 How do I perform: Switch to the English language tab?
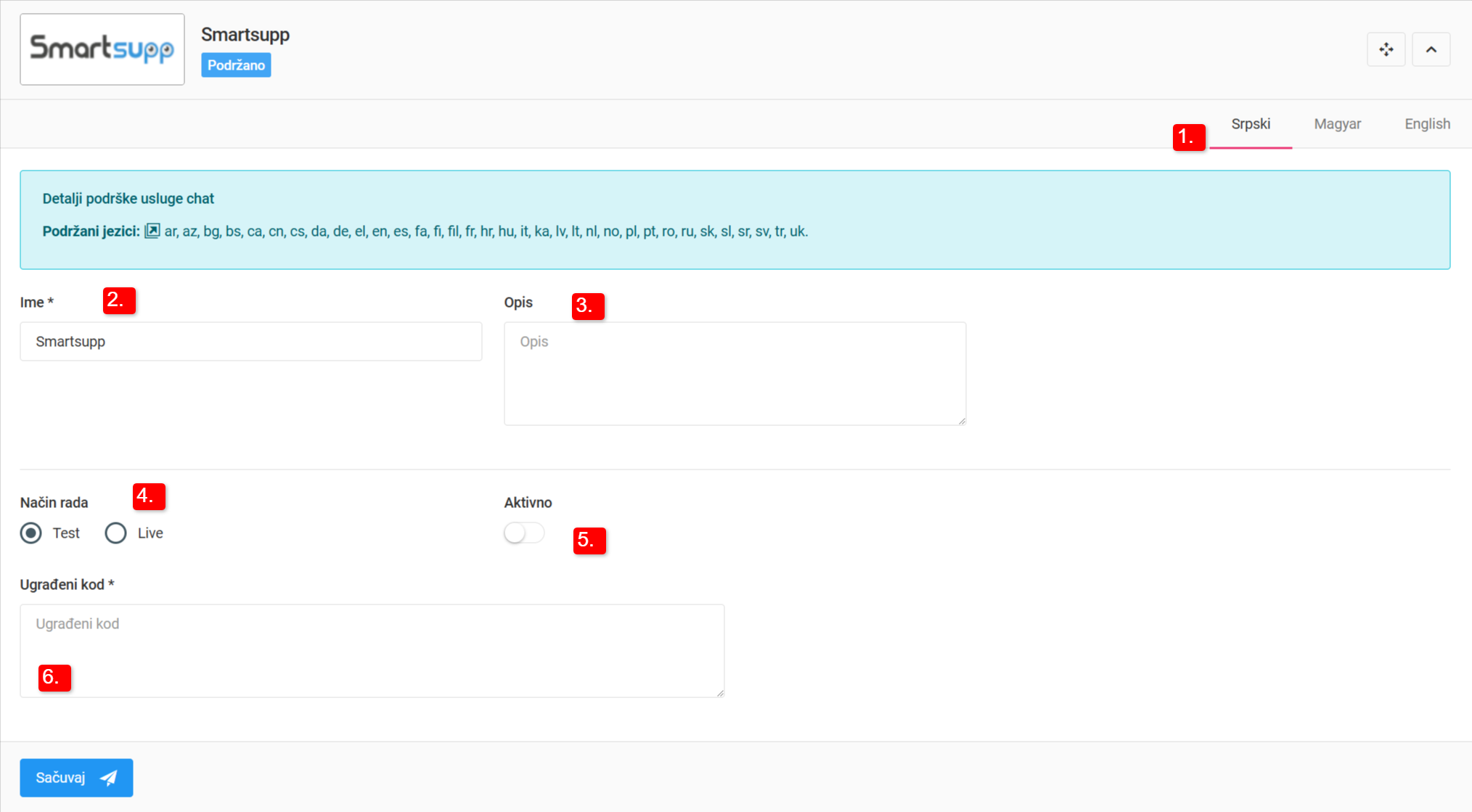pos(1426,124)
